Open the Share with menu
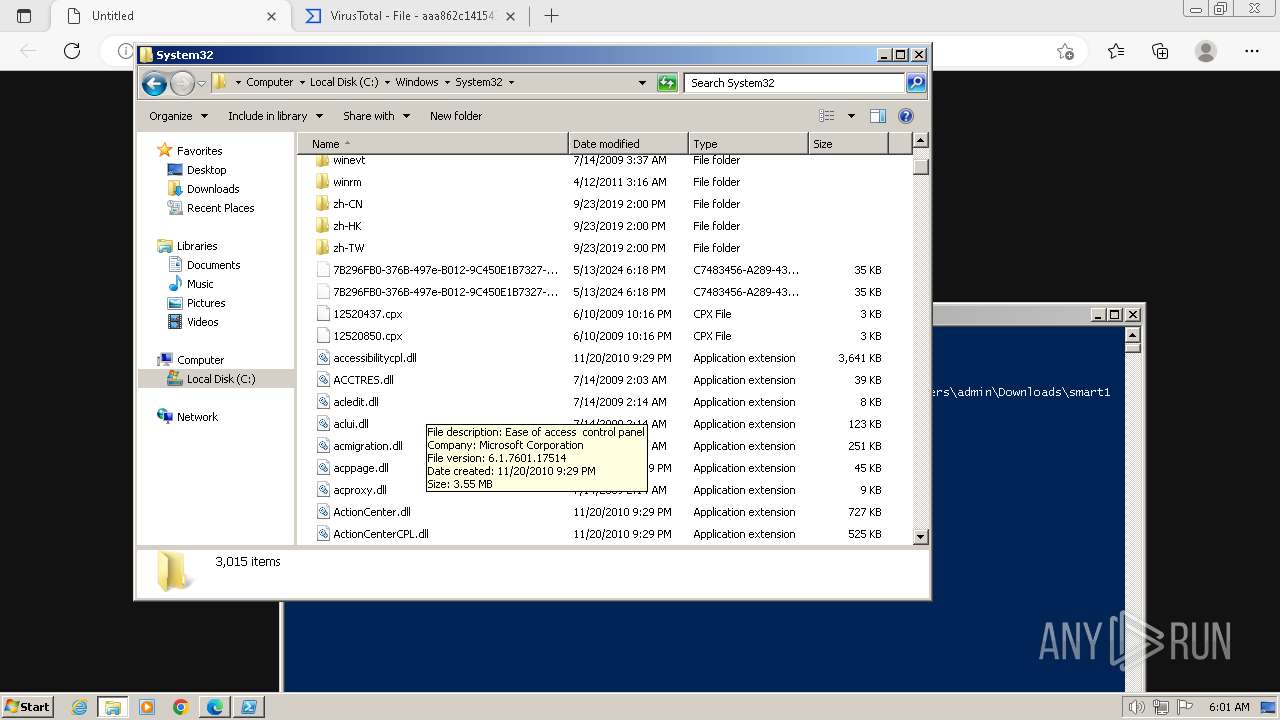Image resolution: width=1280 pixels, height=720 pixels. pyautogui.click(x=376, y=116)
